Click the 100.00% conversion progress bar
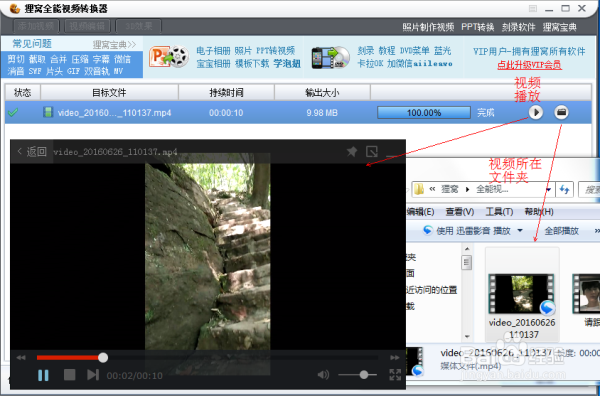The height and width of the screenshot is (396, 600). tap(424, 113)
